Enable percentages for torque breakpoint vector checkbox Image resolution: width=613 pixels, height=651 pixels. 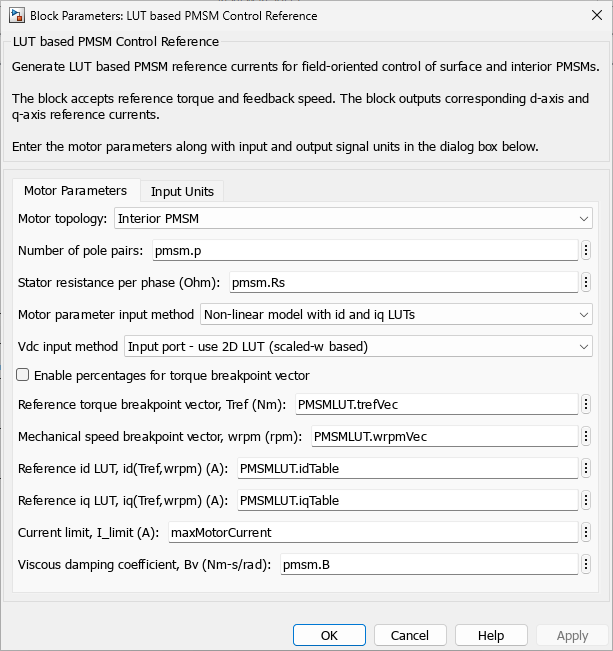tap(23, 376)
